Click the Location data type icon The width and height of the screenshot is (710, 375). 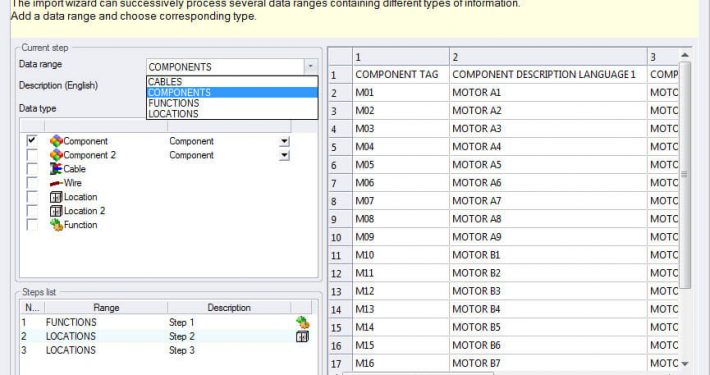point(56,197)
